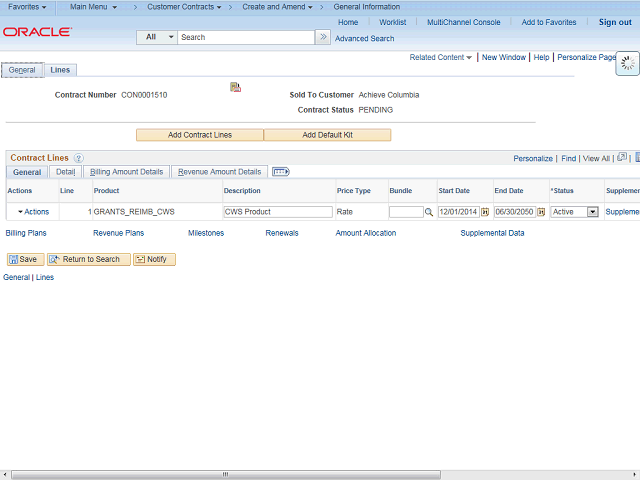640x480 pixels.
Task: Open Contract Lines help question mark icon
Action: [78, 158]
